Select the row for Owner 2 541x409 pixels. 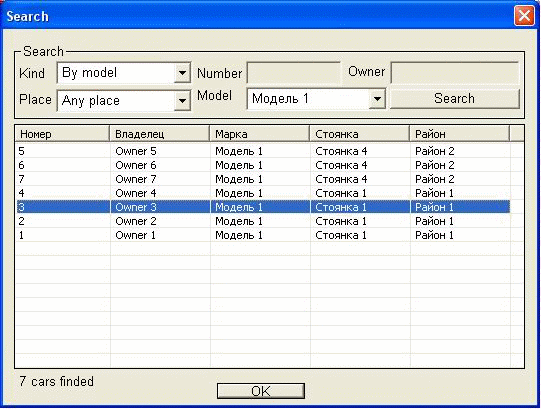pyautogui.click(x=263, y=221)
